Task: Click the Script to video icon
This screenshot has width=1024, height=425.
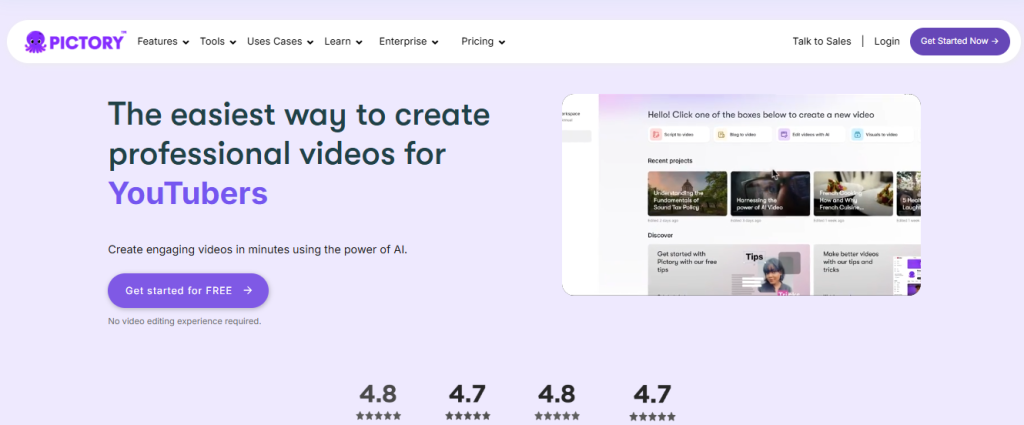Action: point(656,134)
